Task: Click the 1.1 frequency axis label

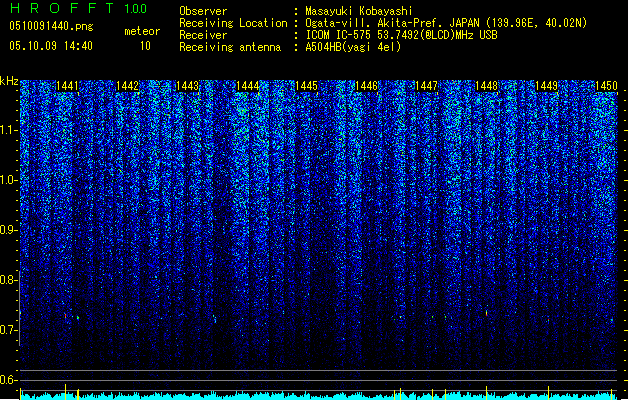Action: (x=7, y=130)
